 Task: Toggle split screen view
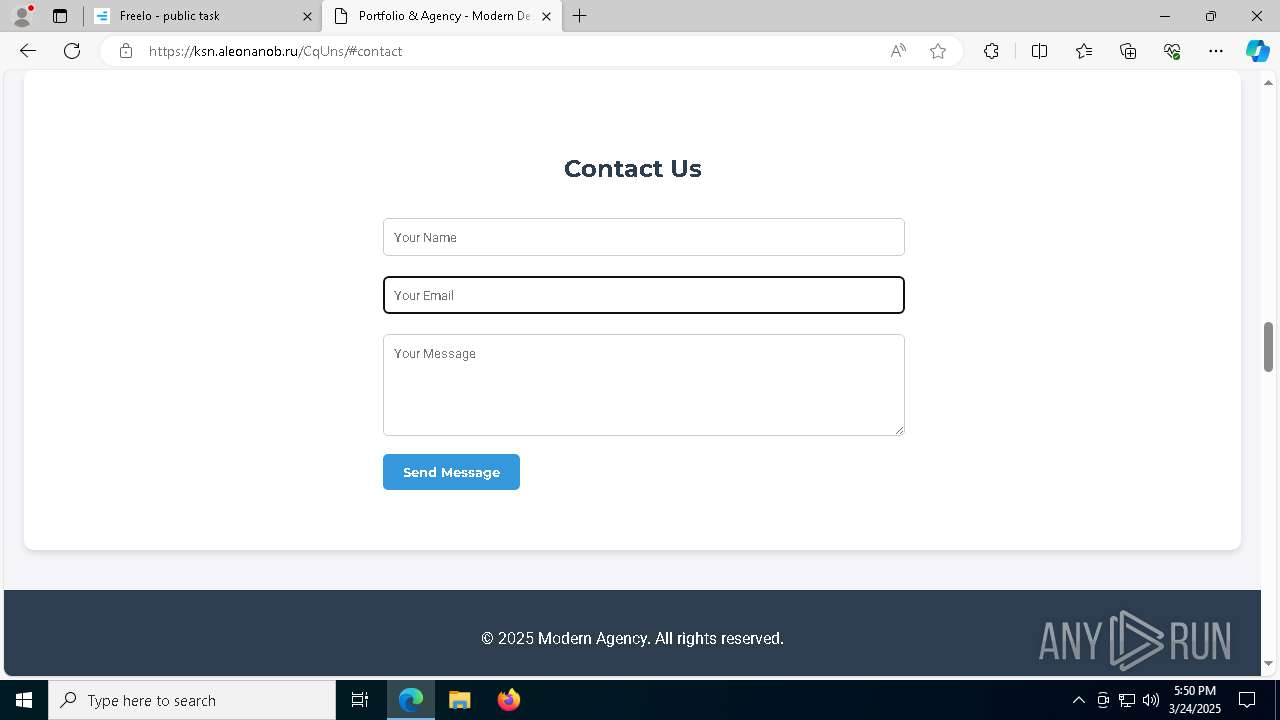pyautogui.click(x=1039, y=51)
